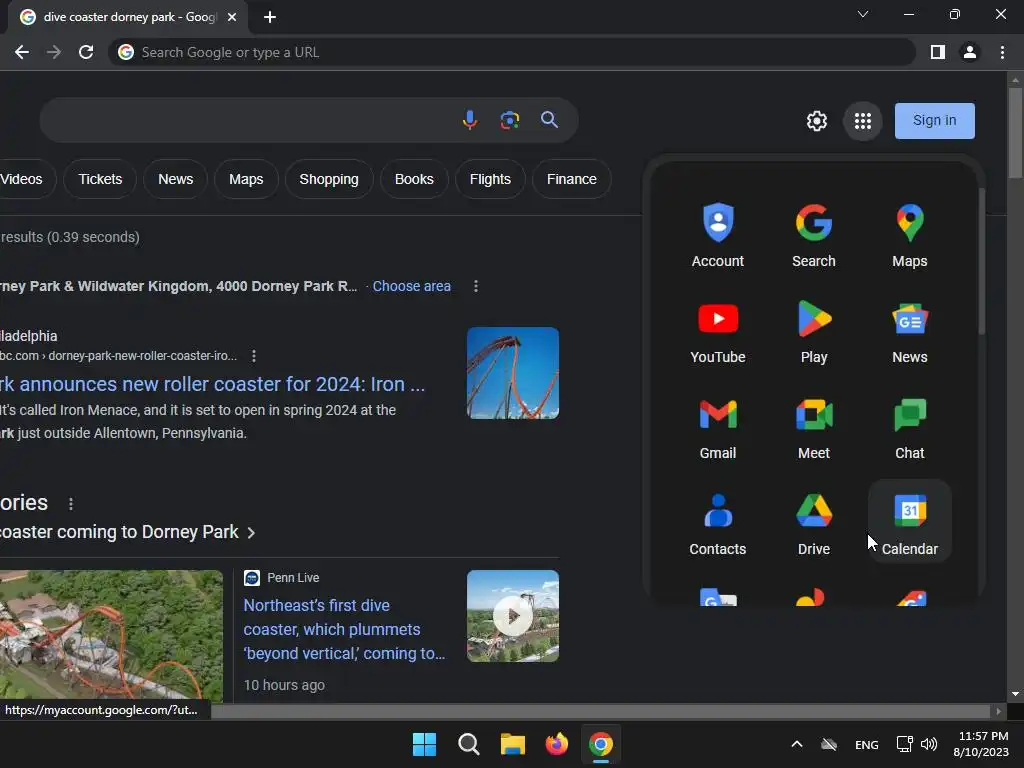
Task: Open File Explorer from taskbar
Action: (513, 744)
